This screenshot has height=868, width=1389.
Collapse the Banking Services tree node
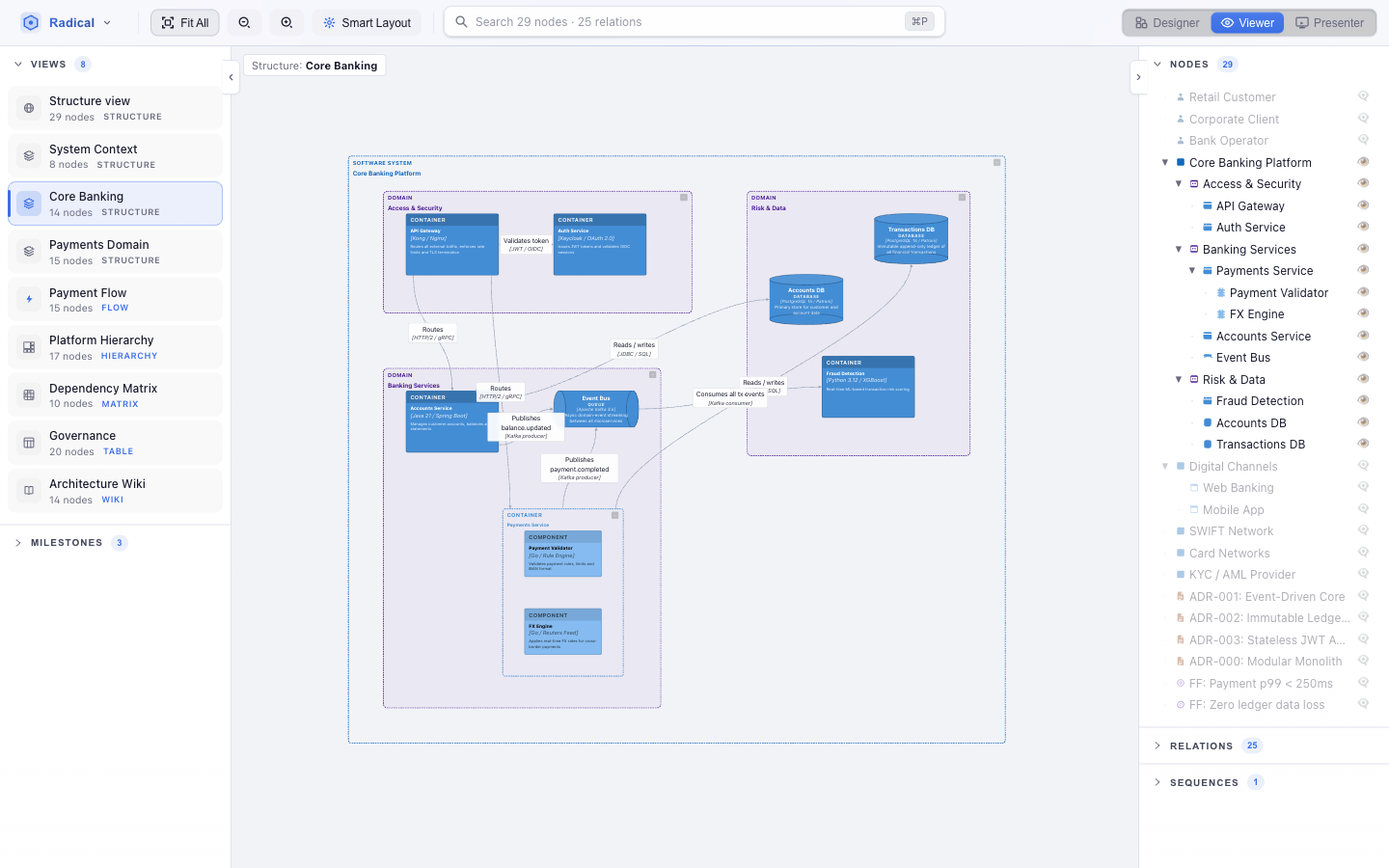coord(1178,249)
